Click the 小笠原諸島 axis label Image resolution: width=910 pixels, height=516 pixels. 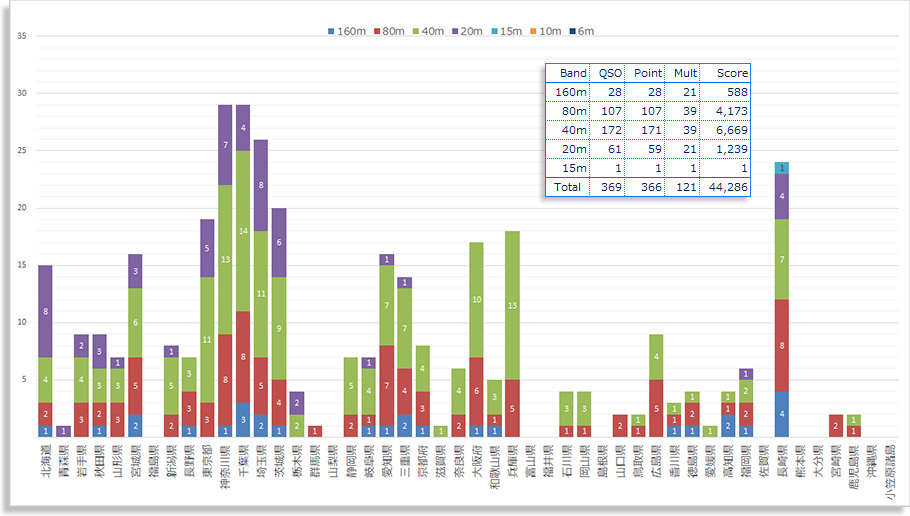point(889,473)
